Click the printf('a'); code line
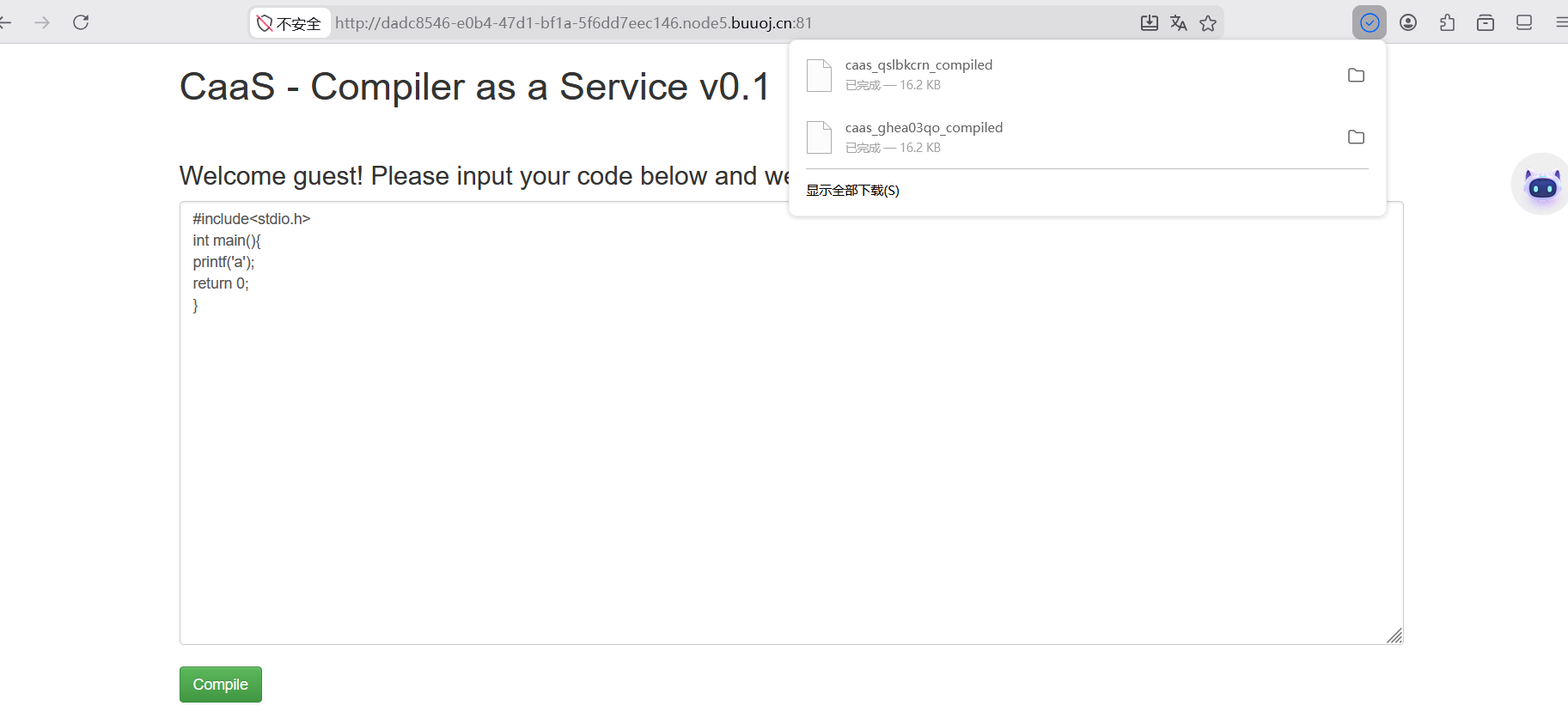 coord(223,262)
